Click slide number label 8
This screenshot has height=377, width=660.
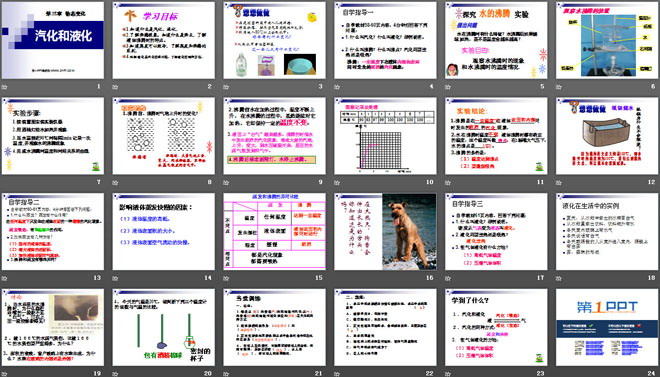pos(210,182)
